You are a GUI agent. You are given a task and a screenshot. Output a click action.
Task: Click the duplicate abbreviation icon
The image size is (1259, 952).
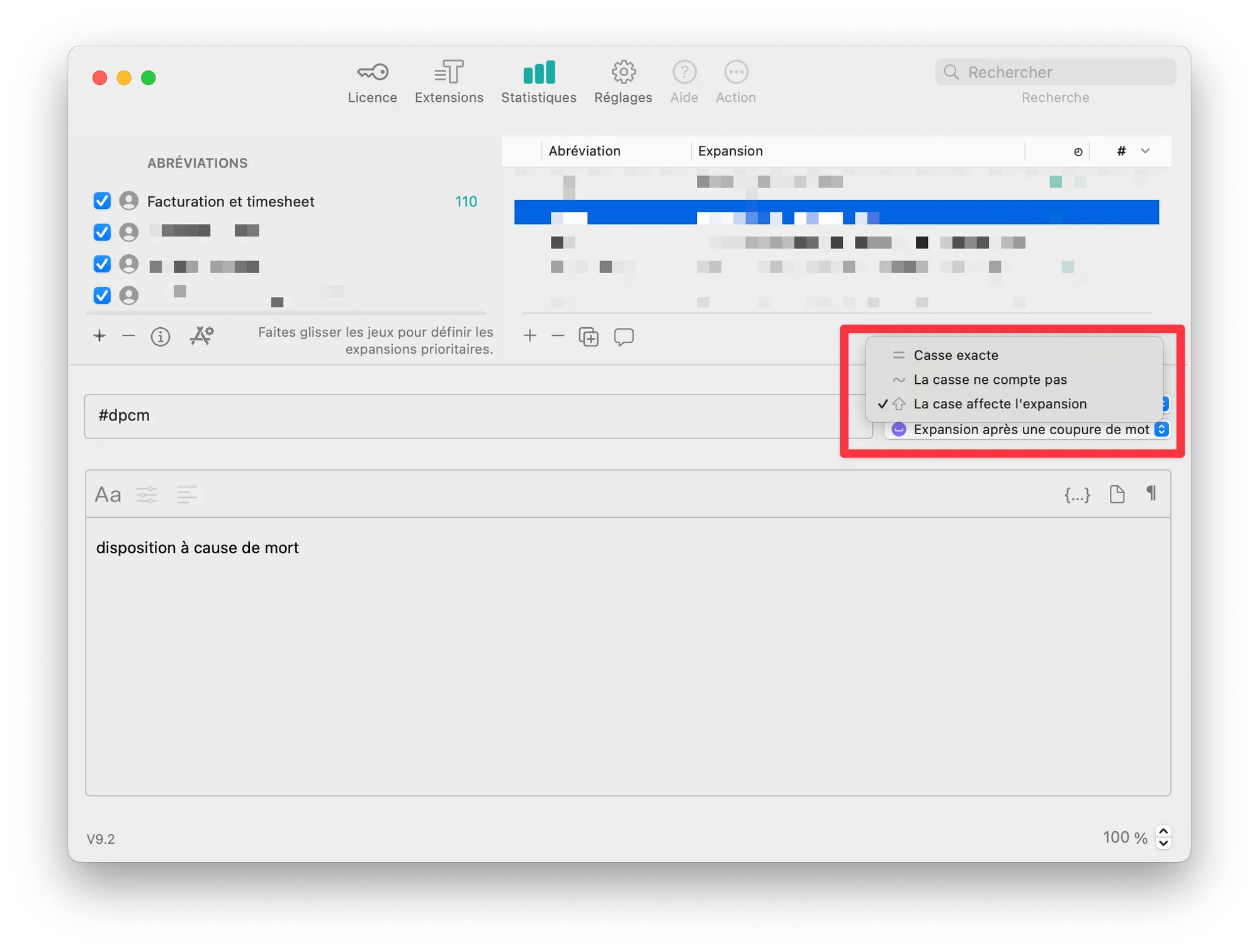click(589, 337)
